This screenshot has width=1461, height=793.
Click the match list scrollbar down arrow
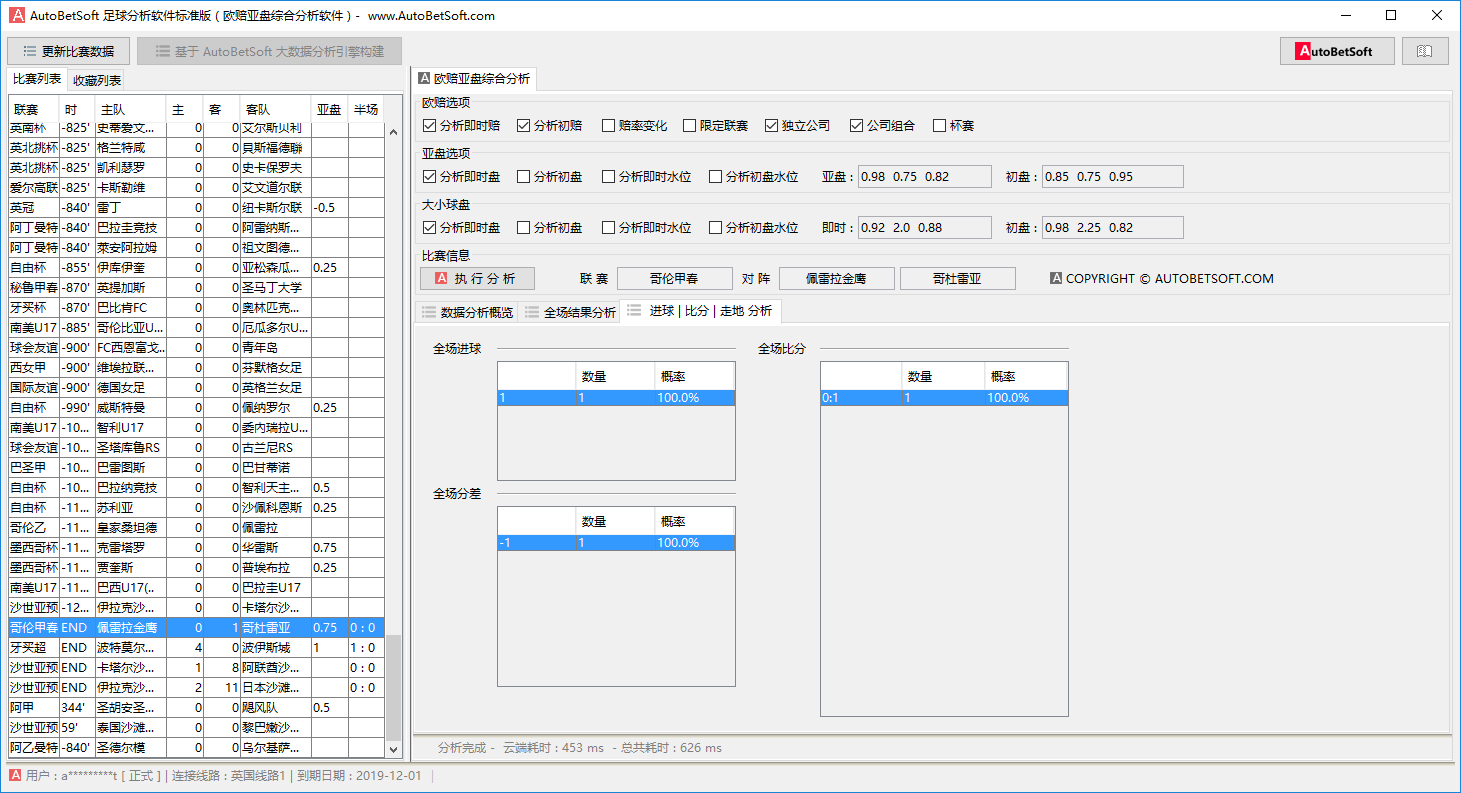coord(392,748)
